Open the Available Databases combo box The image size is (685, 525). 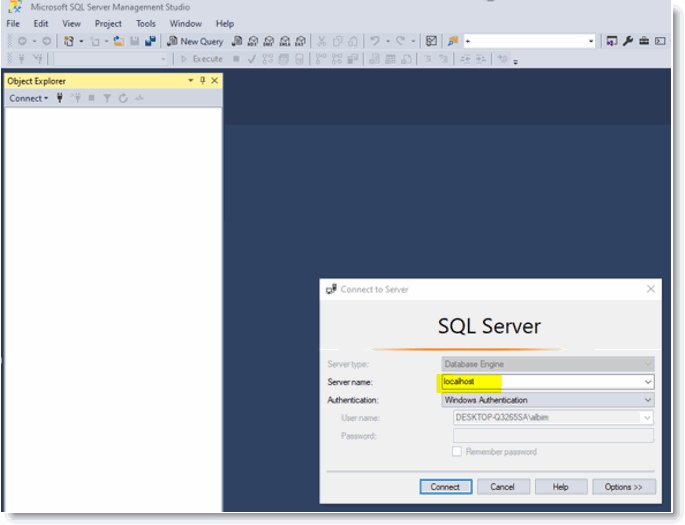[110, 59]
